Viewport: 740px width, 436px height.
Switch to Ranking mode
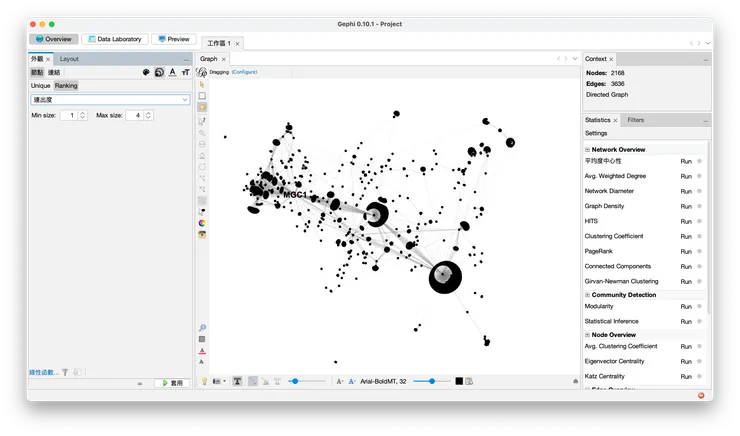66,85
